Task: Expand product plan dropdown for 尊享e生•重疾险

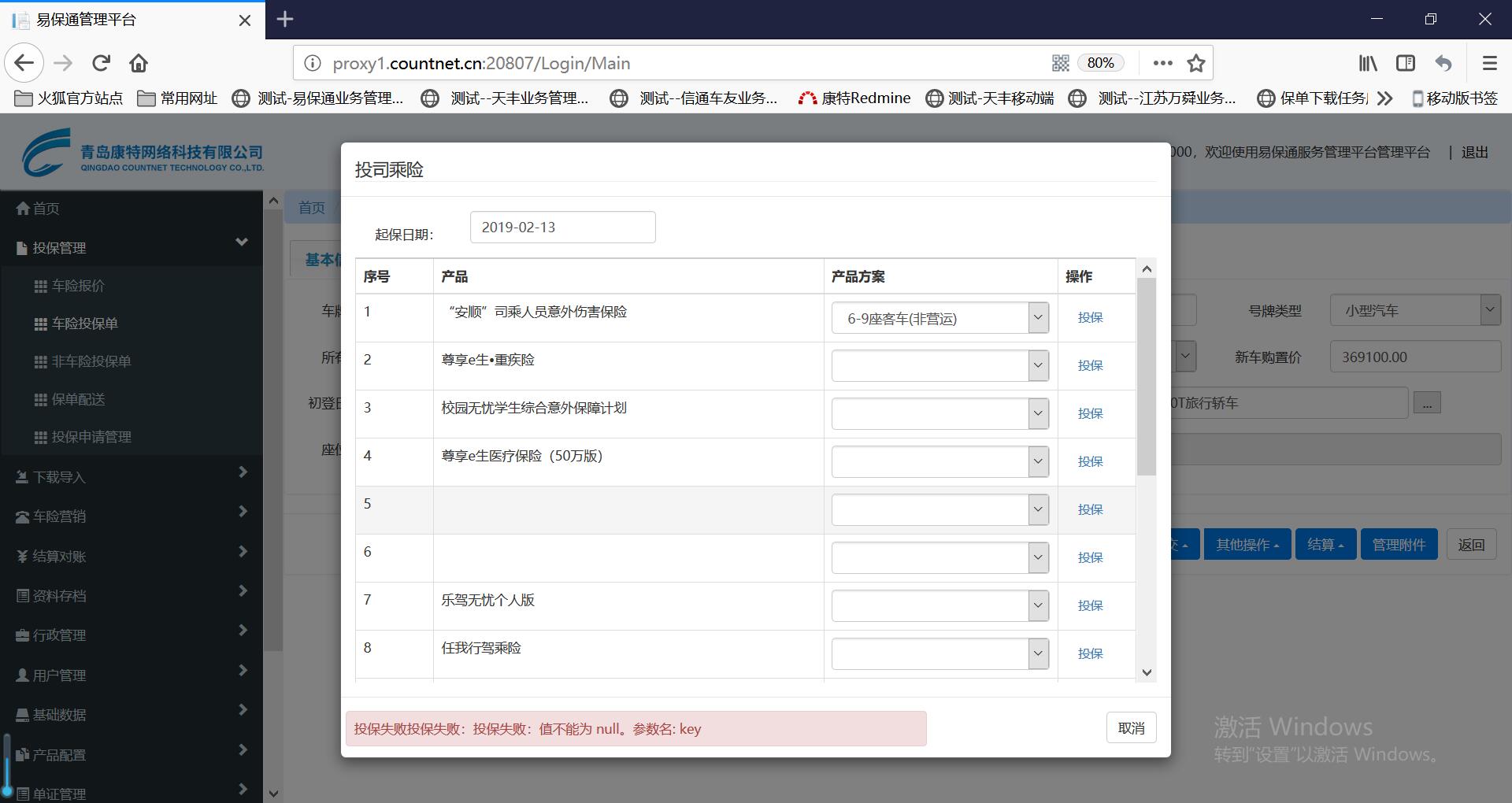Action: [x=939, y=366]
